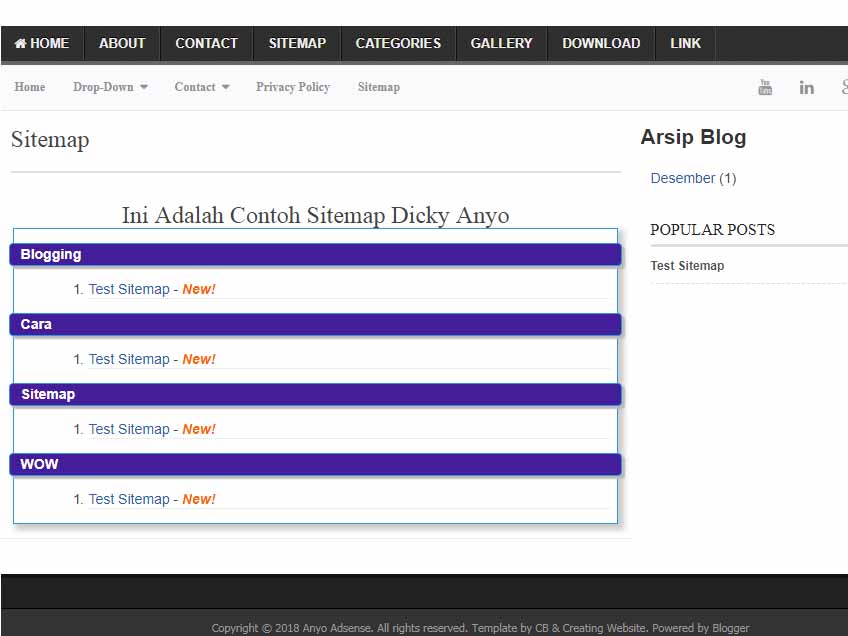Open the CATEGORIES menu item
The height and width of the screenshot is (636, 848).
point(398,43)
